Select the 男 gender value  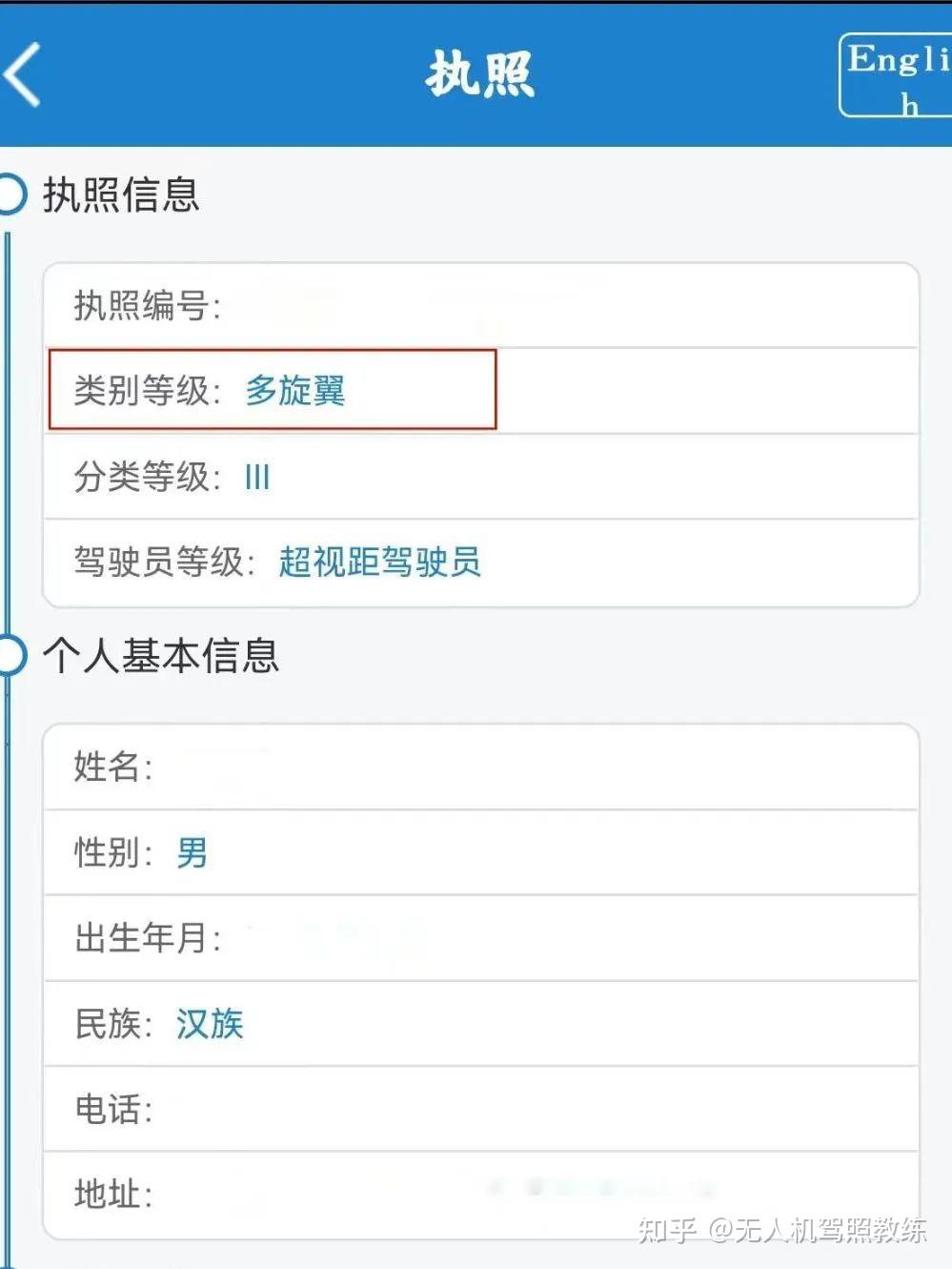click(191, 855)
